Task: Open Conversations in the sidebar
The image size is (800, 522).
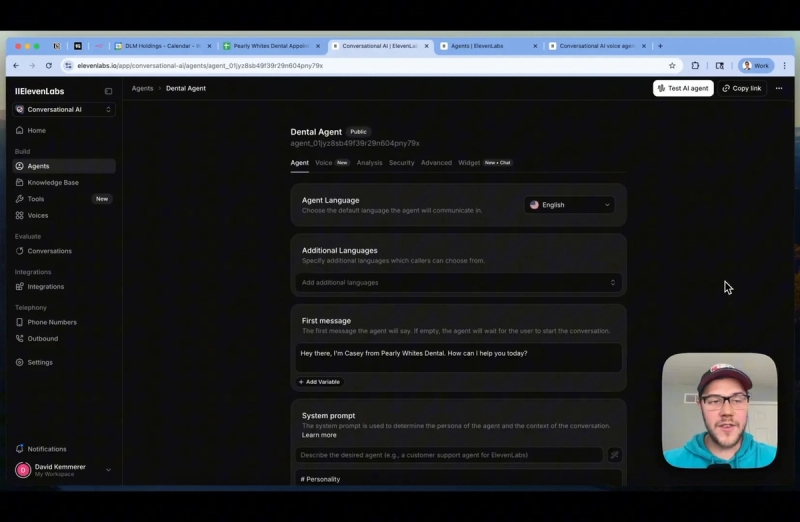Action: pos(64,251)
